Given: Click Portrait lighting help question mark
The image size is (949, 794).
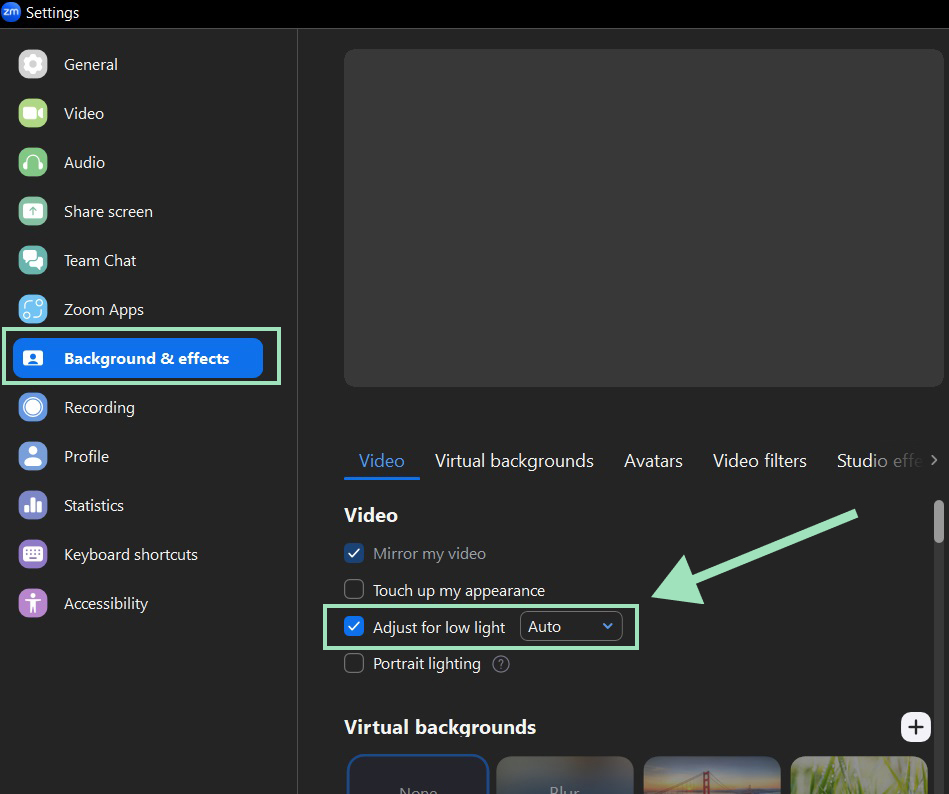Looking at the screenshot, I should [x=501, y=664].
